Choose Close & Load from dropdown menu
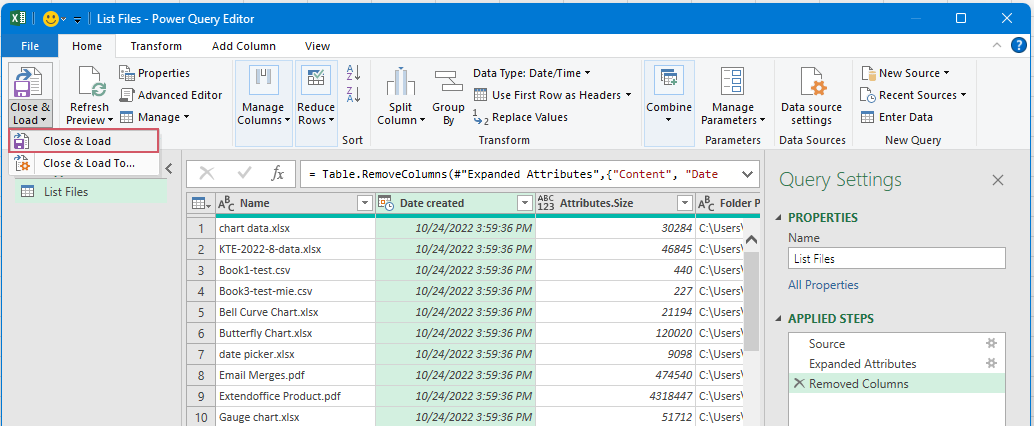This screenshot has height=426, width=1034. tap(84, 141)
